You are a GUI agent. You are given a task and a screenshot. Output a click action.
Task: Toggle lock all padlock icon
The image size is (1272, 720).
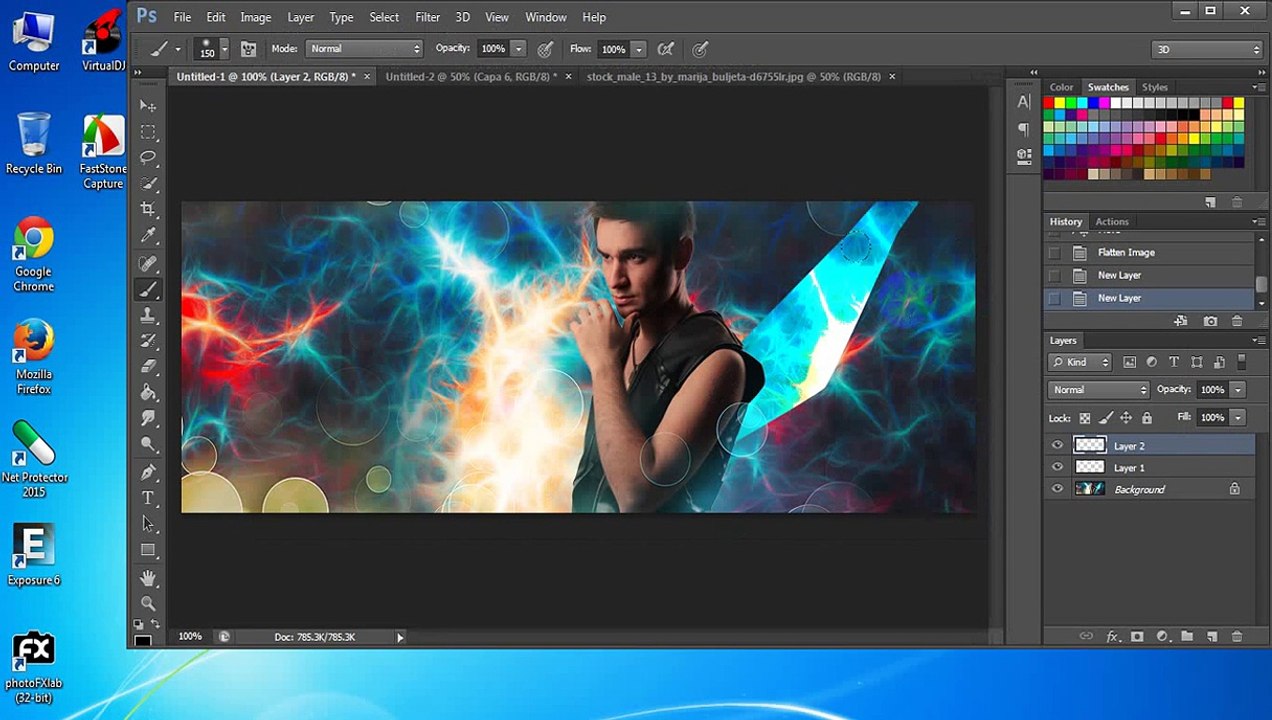click(1147, 418)
